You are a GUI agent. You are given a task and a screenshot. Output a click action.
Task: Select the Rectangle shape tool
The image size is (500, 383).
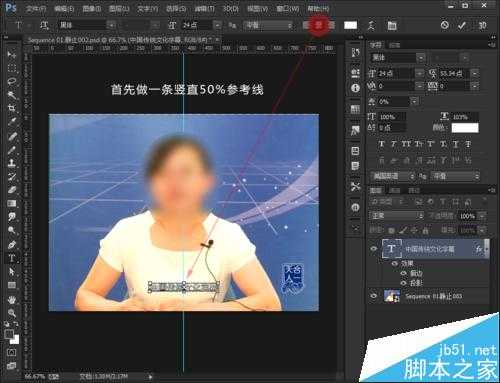click(x=12, y=285)
